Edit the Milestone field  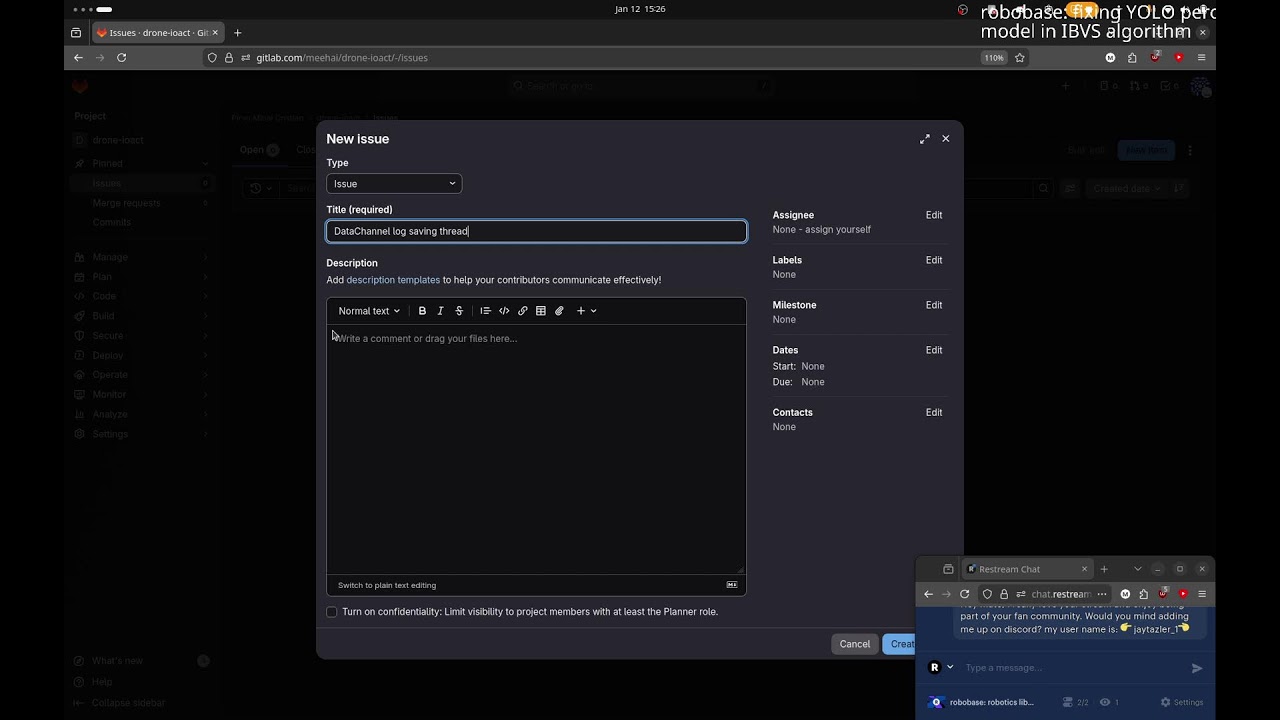934,305
